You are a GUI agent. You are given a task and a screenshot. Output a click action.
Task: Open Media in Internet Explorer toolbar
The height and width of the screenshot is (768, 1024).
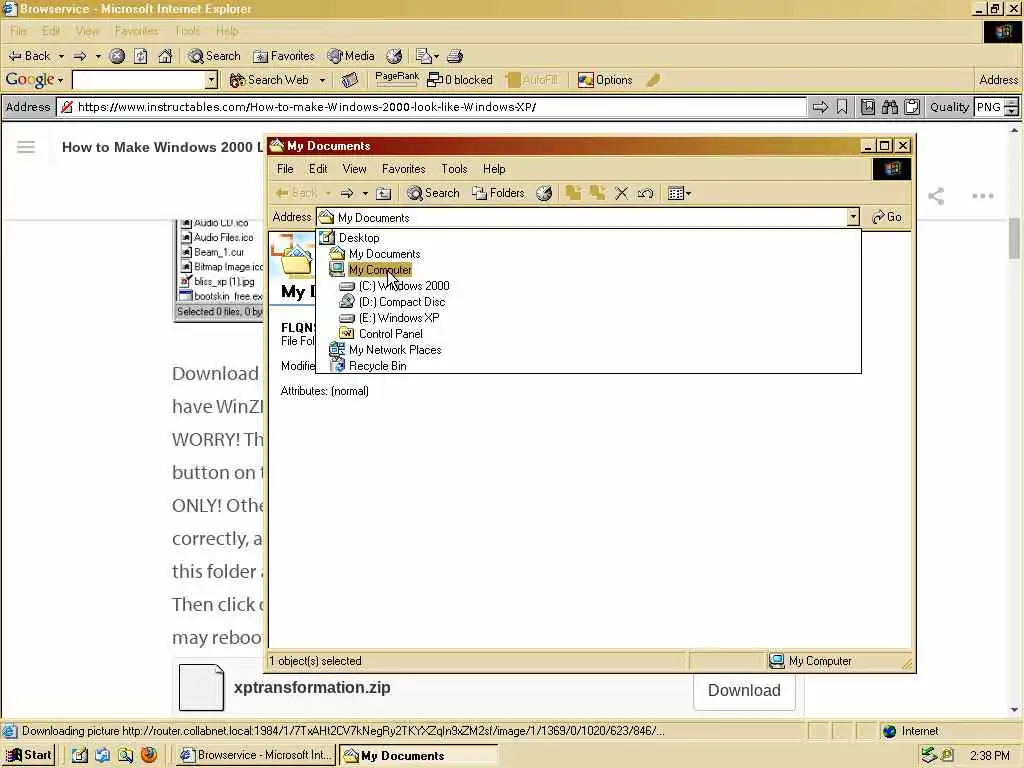point(351,56)
